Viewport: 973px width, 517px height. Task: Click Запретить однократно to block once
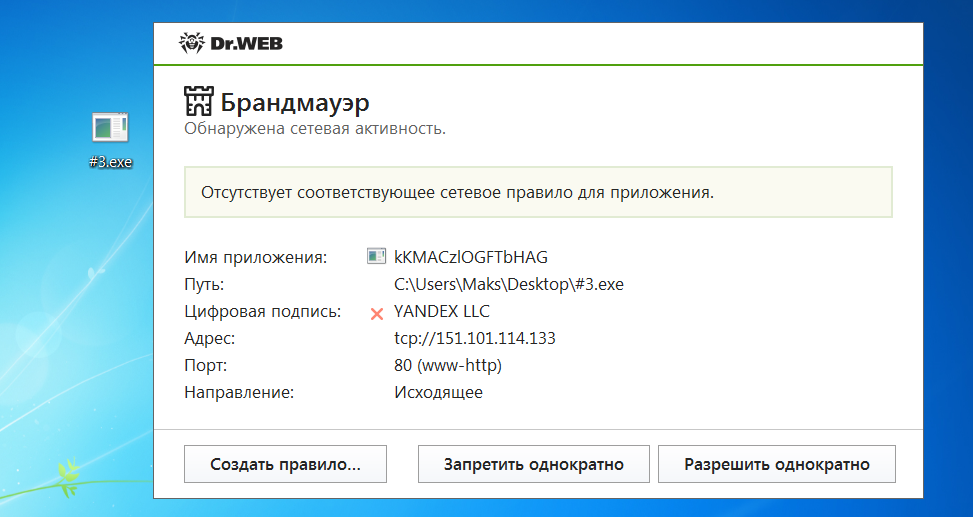click(534, 464)
